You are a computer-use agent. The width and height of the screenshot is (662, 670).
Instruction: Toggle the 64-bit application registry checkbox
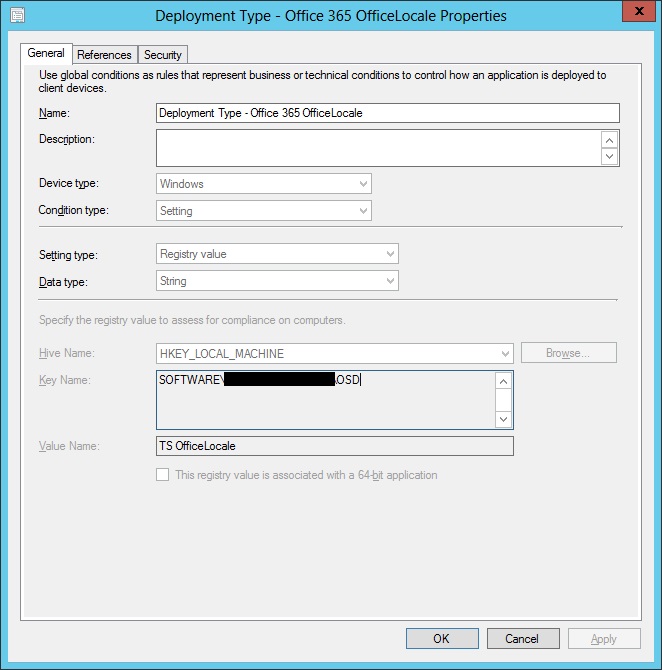pyautogui.click(x=162, y=475)
